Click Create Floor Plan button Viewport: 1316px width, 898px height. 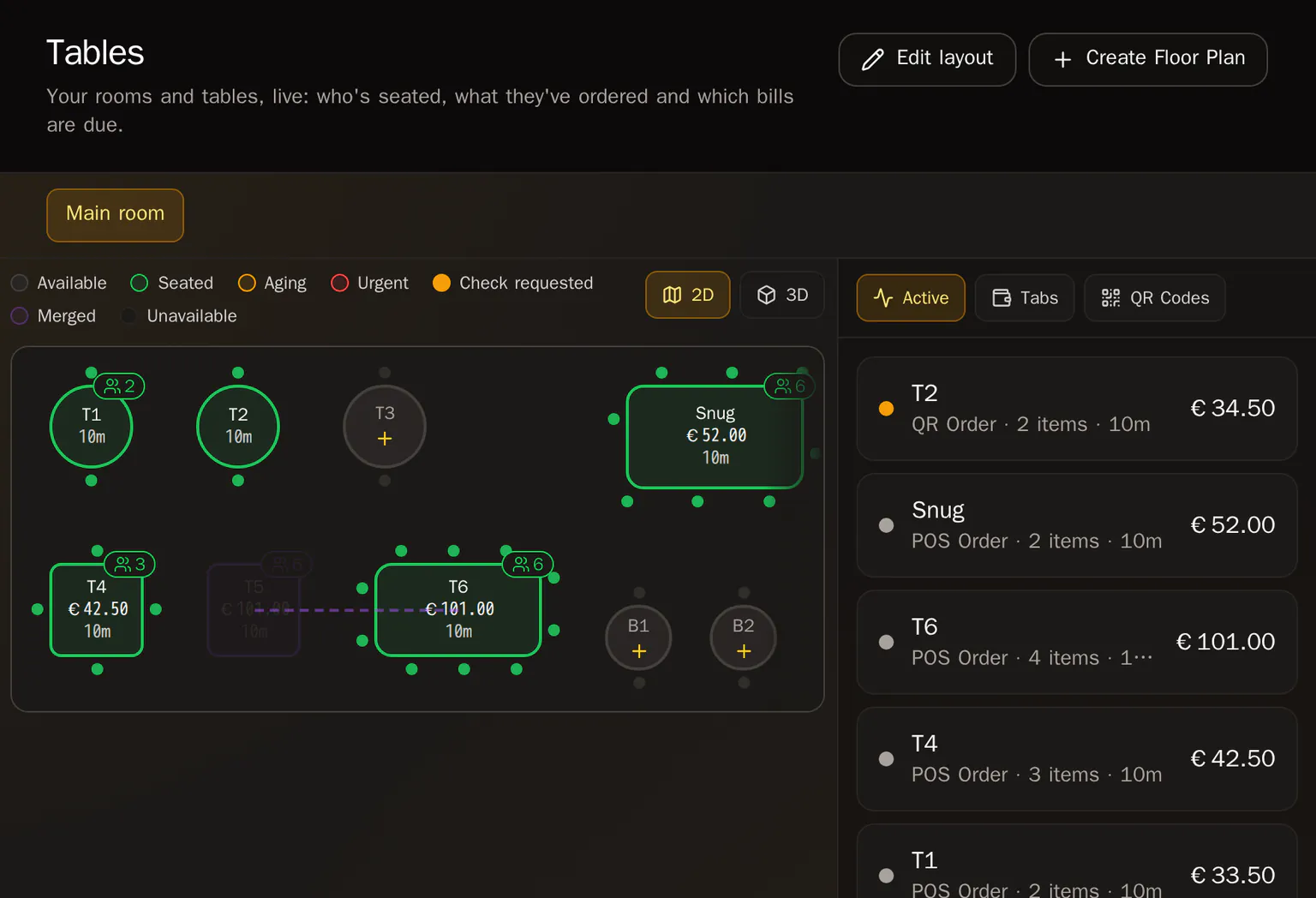(1148, 59)
